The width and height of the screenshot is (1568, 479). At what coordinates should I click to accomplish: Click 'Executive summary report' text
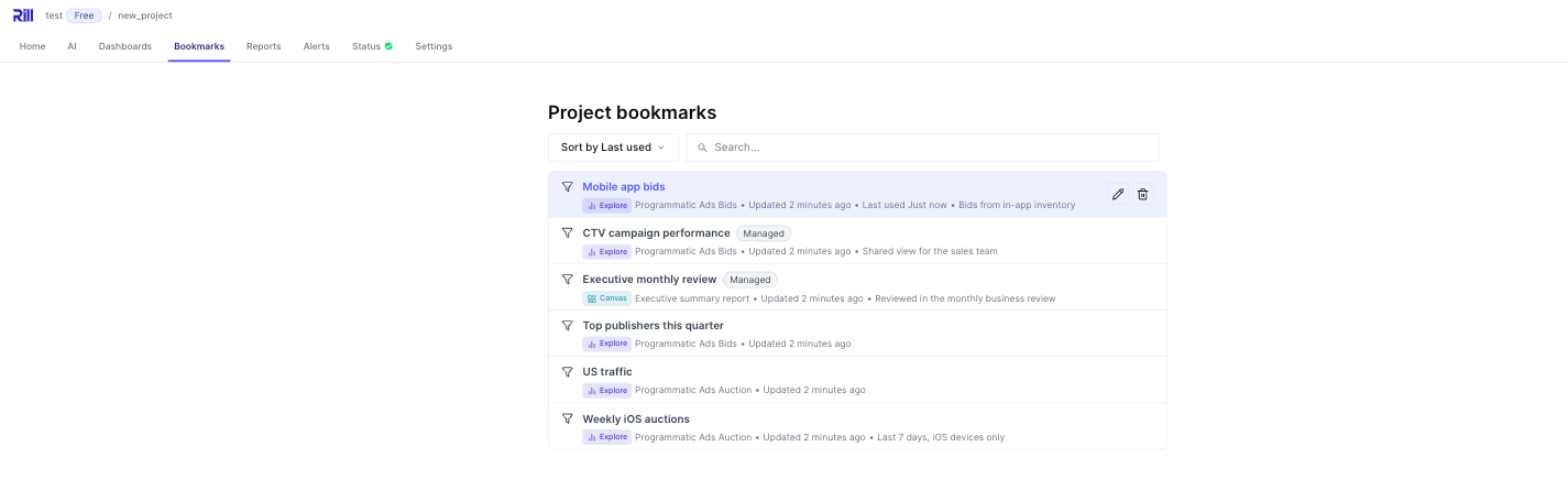[692, 298]
